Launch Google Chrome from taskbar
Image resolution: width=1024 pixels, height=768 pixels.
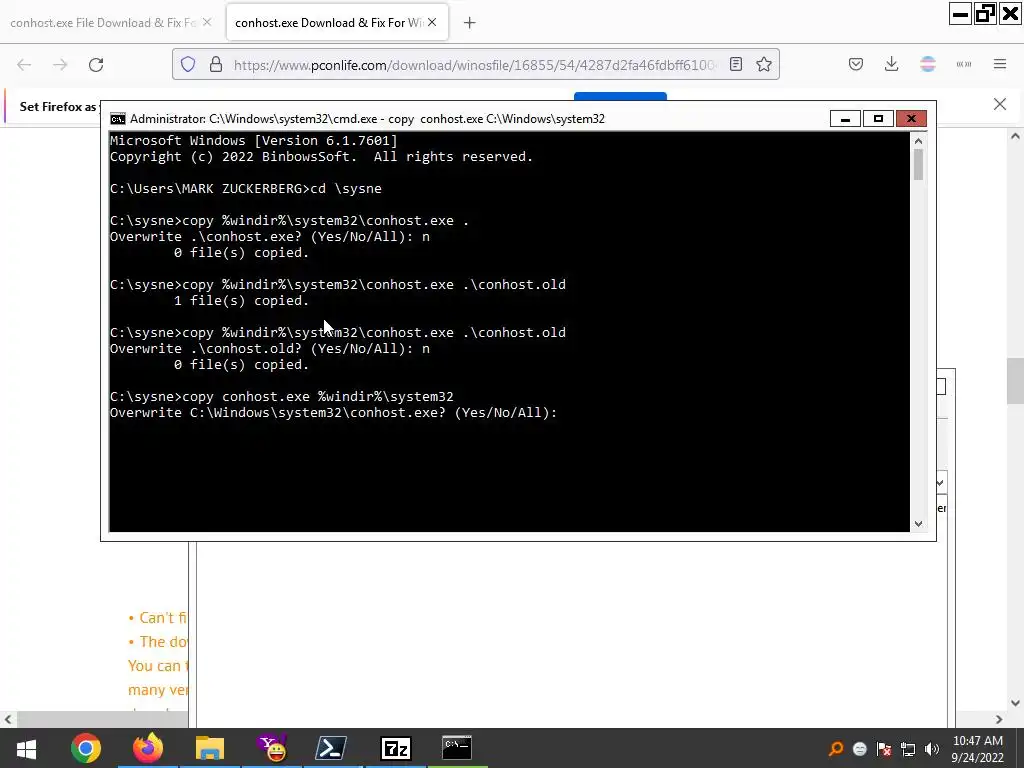[x=86, y=748]
